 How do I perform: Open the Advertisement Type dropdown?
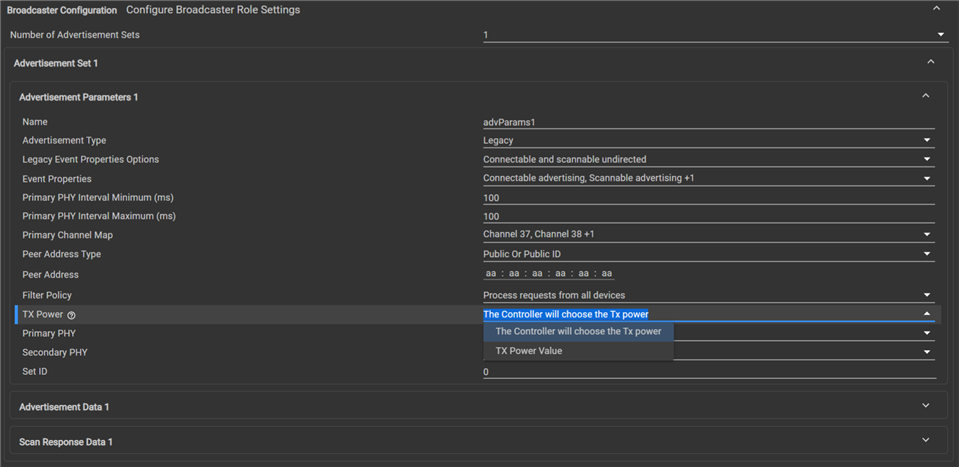[709, 141]
